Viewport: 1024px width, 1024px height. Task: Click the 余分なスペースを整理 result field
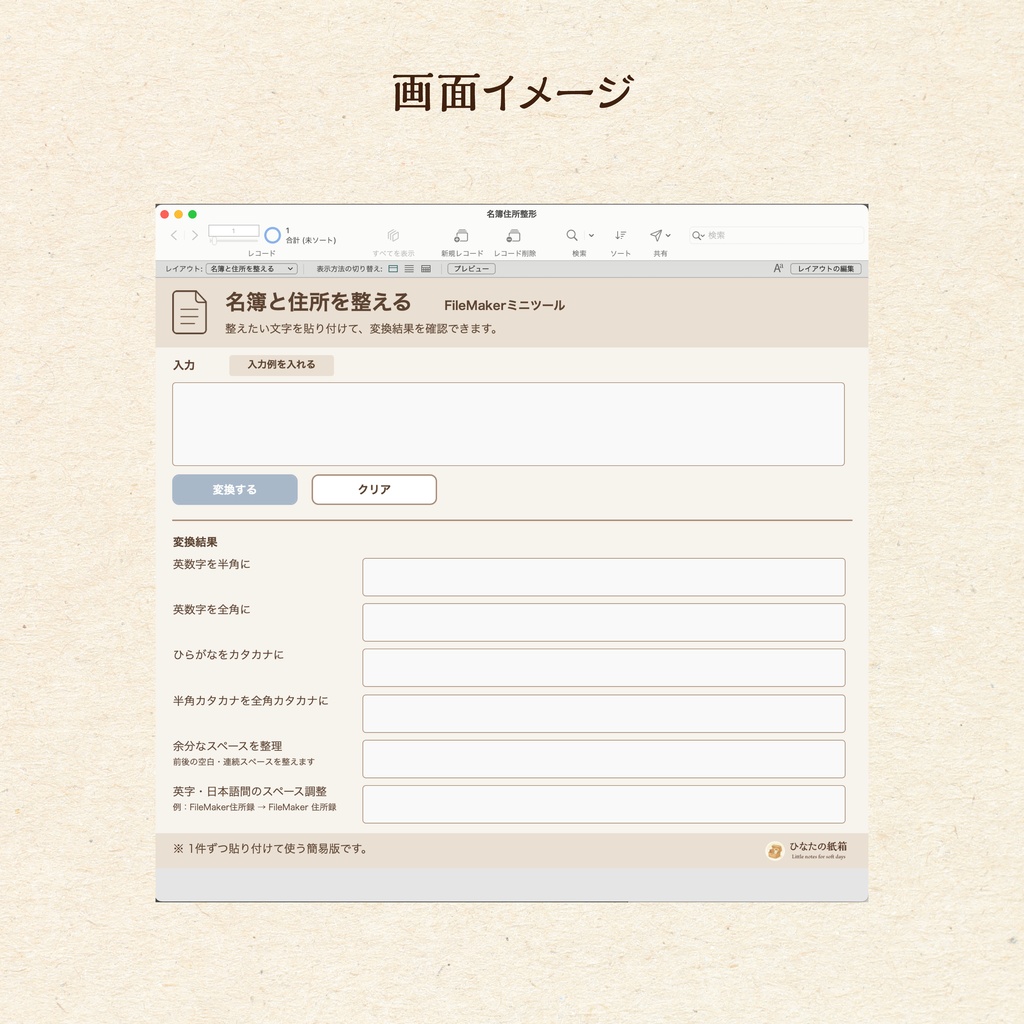point(603,759)
